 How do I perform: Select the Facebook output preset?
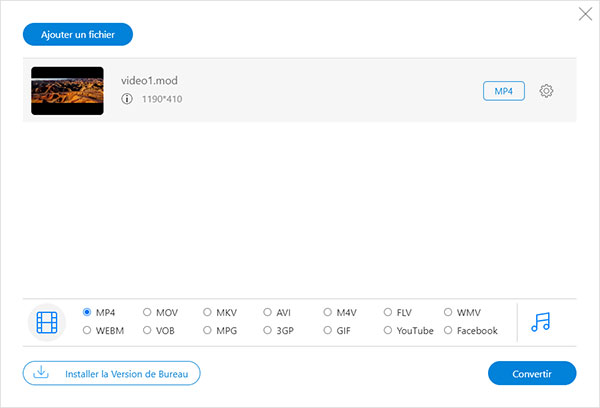(x=448, y=330)
